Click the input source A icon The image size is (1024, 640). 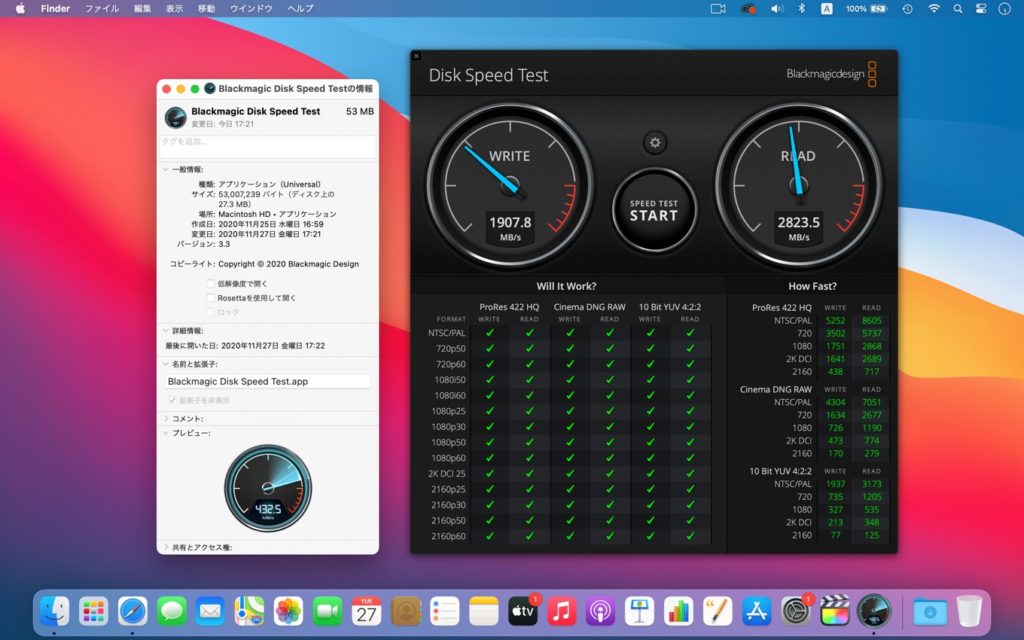pyautogui.click(x=827, y=8)
